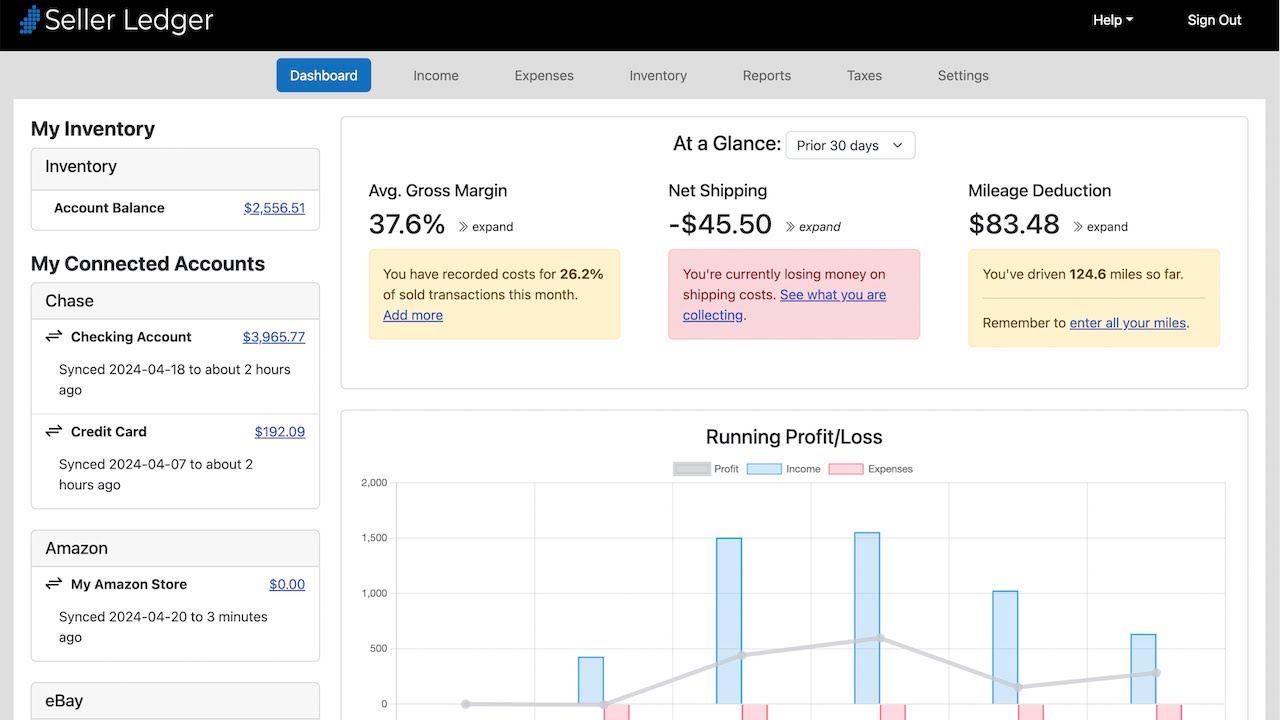Follow See what you are collecting link
This screenshot has height=720, width=1280.
point(785,305)
